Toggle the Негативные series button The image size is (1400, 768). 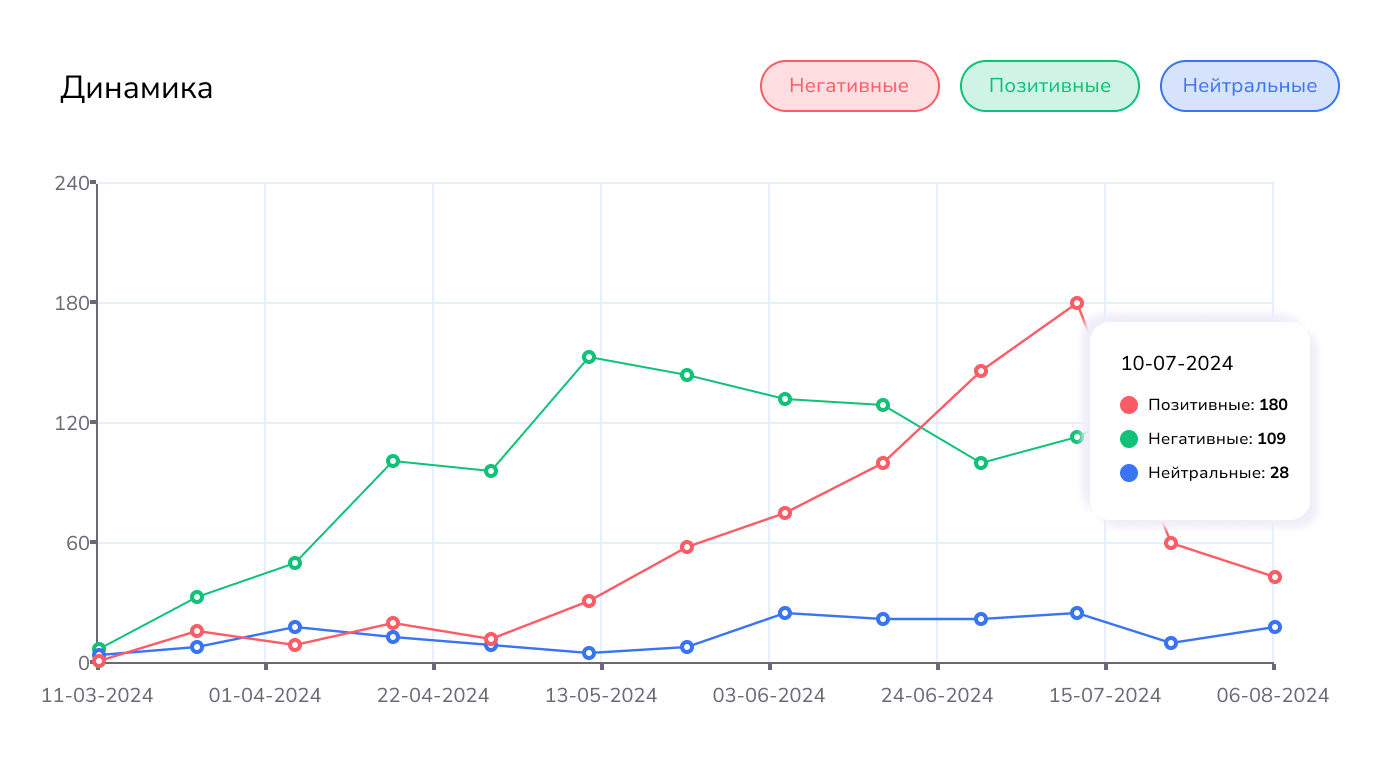(849, 86)
